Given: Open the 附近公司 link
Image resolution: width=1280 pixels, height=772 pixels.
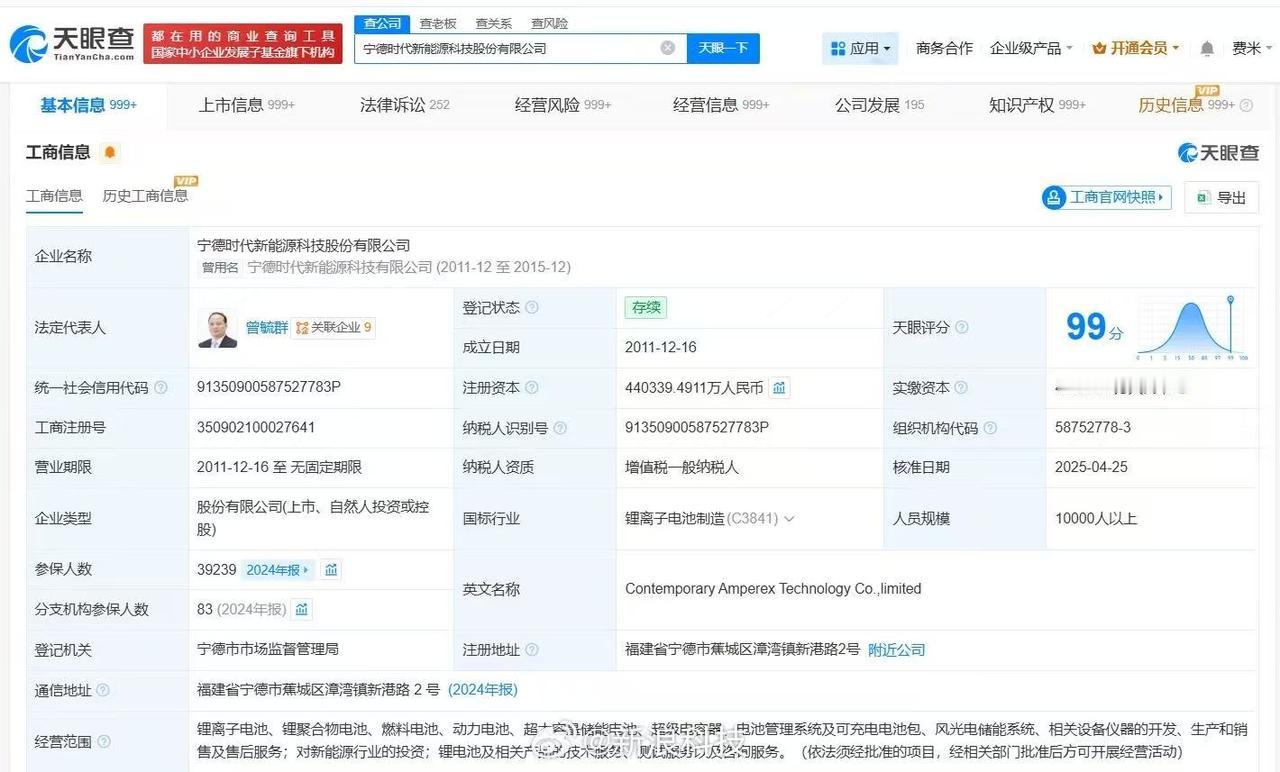Looking at the screenshot, I should point(896,649).
